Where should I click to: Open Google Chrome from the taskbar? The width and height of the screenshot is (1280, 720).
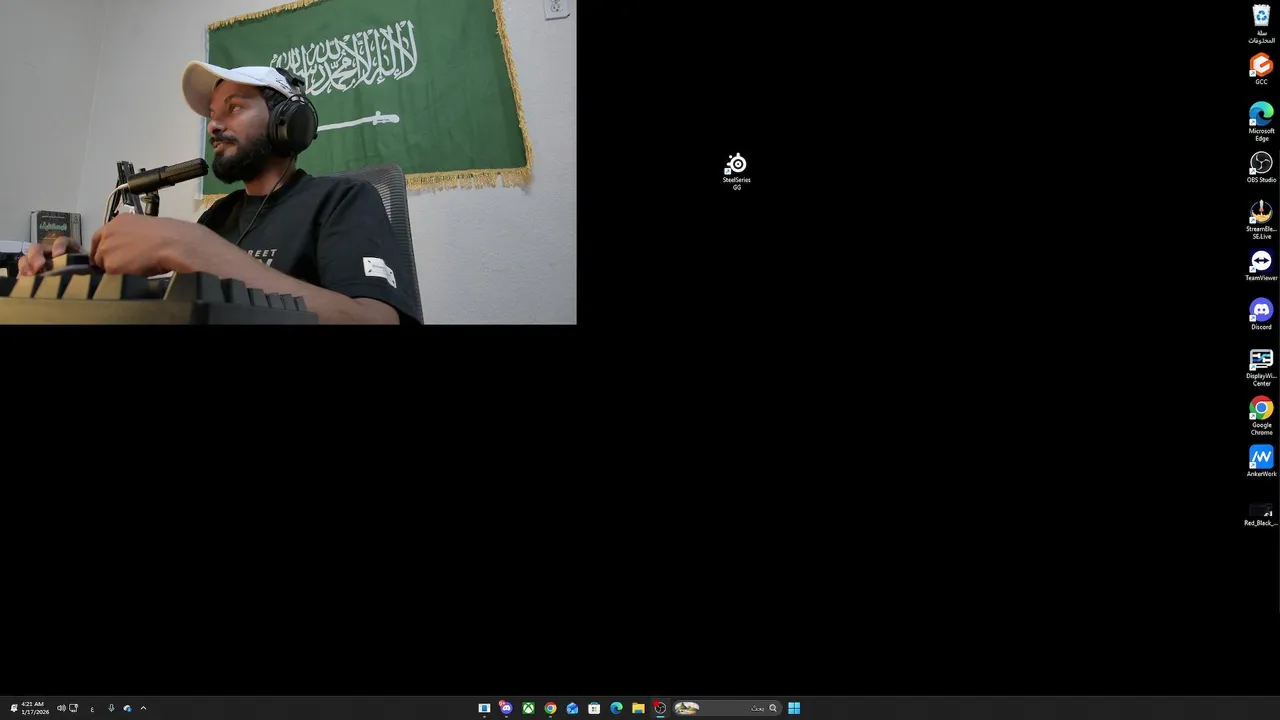(x=550, y=708)
